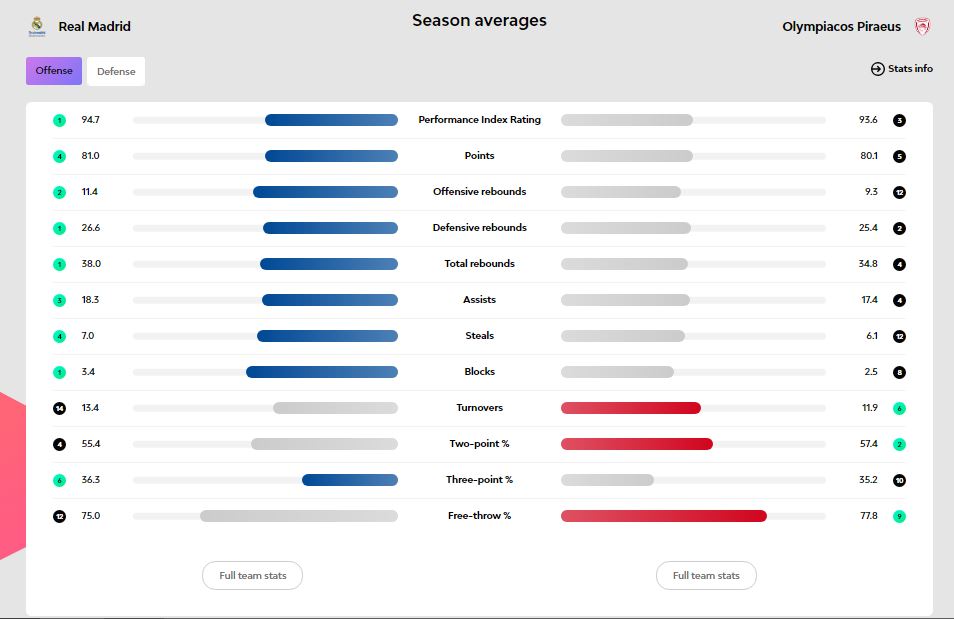Click the Olympiacos Piraeus team logo
954x619 pixels.
[921, 27]
